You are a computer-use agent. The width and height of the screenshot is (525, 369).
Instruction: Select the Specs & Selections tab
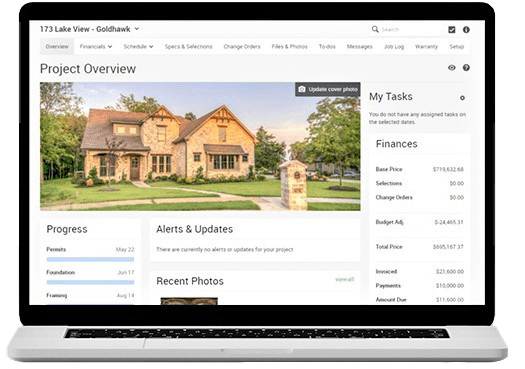click(188, 47)
